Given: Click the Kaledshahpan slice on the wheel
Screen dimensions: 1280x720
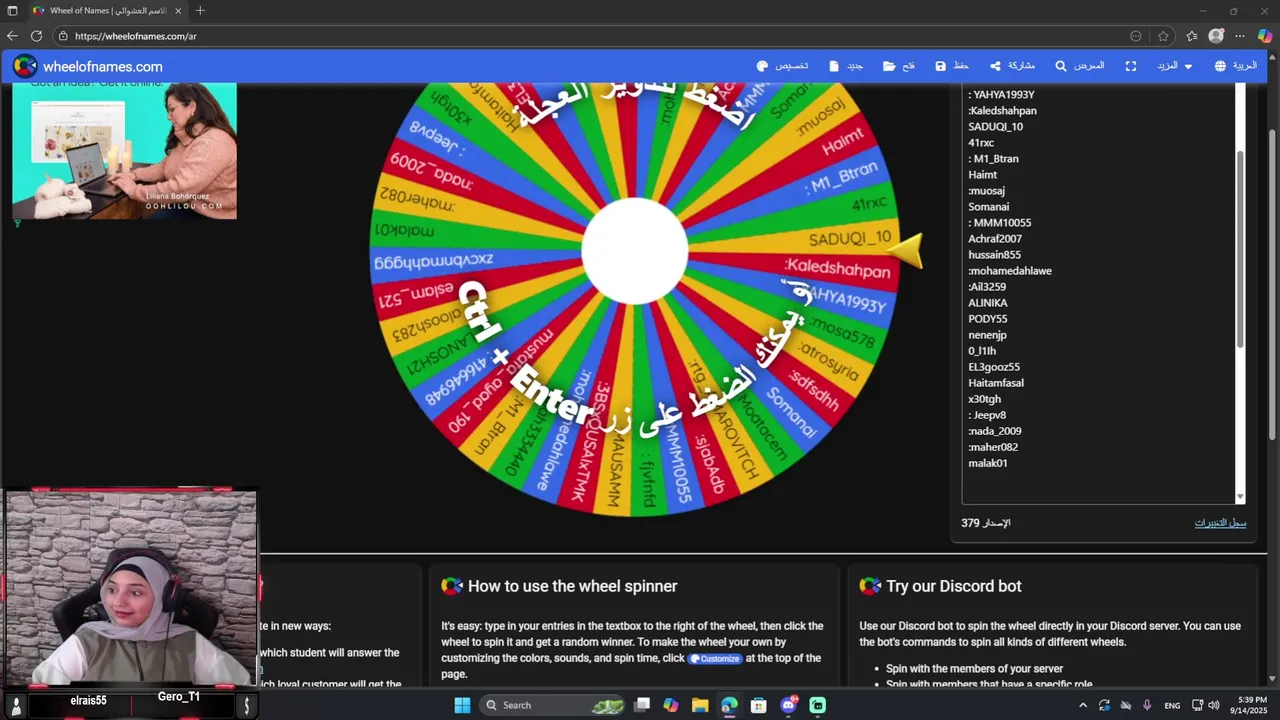Looking at the screenshot, I should [x=838, y=267].
